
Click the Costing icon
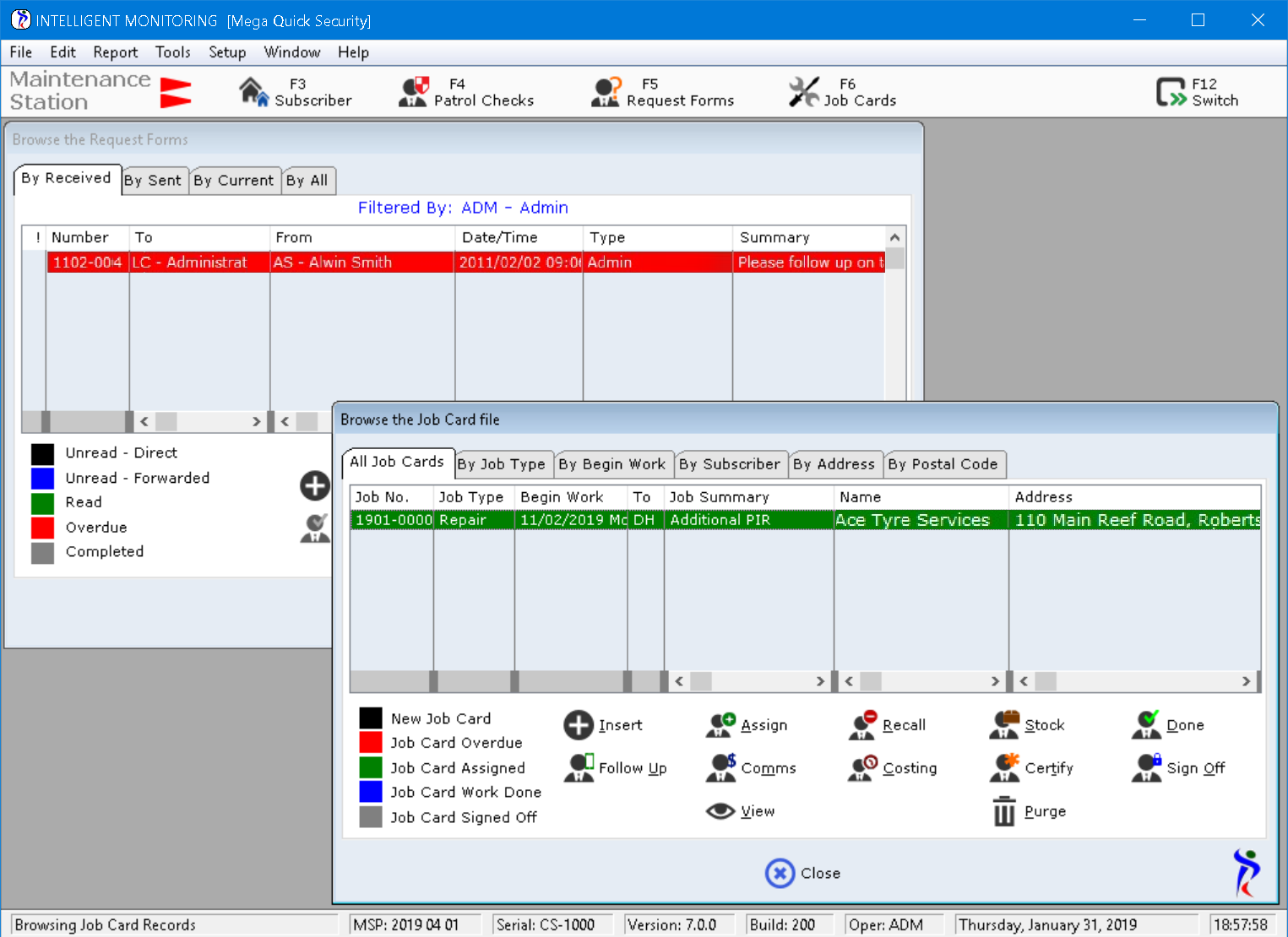click(x=863, y=767)
